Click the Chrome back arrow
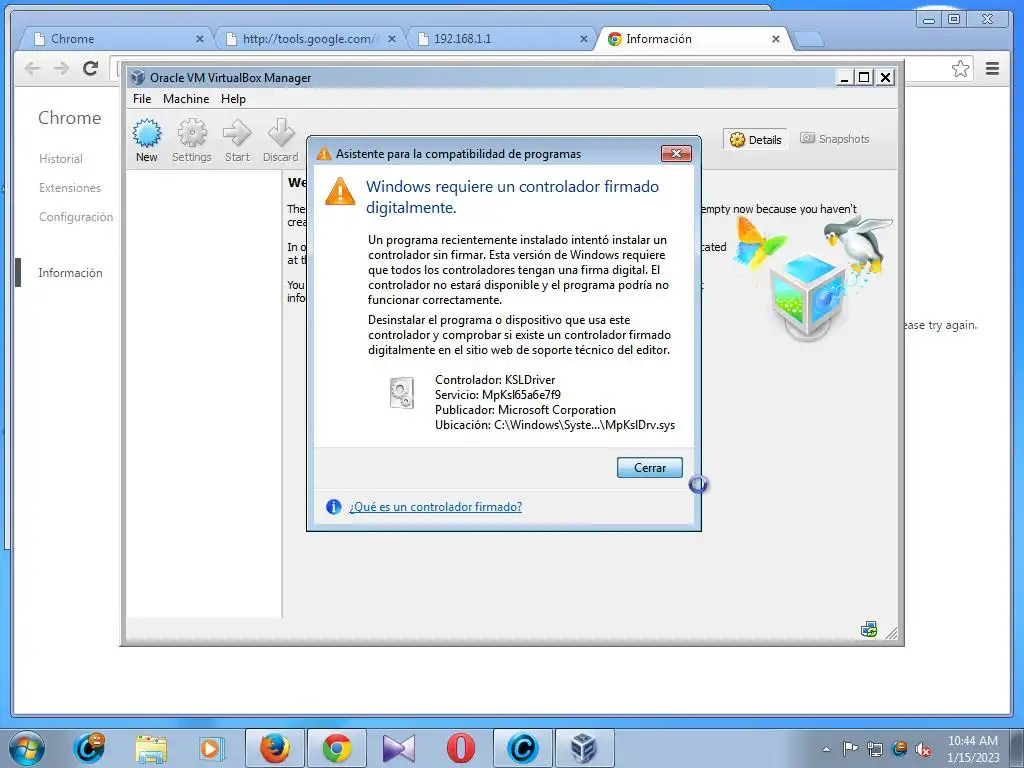 tap(32, 69)
